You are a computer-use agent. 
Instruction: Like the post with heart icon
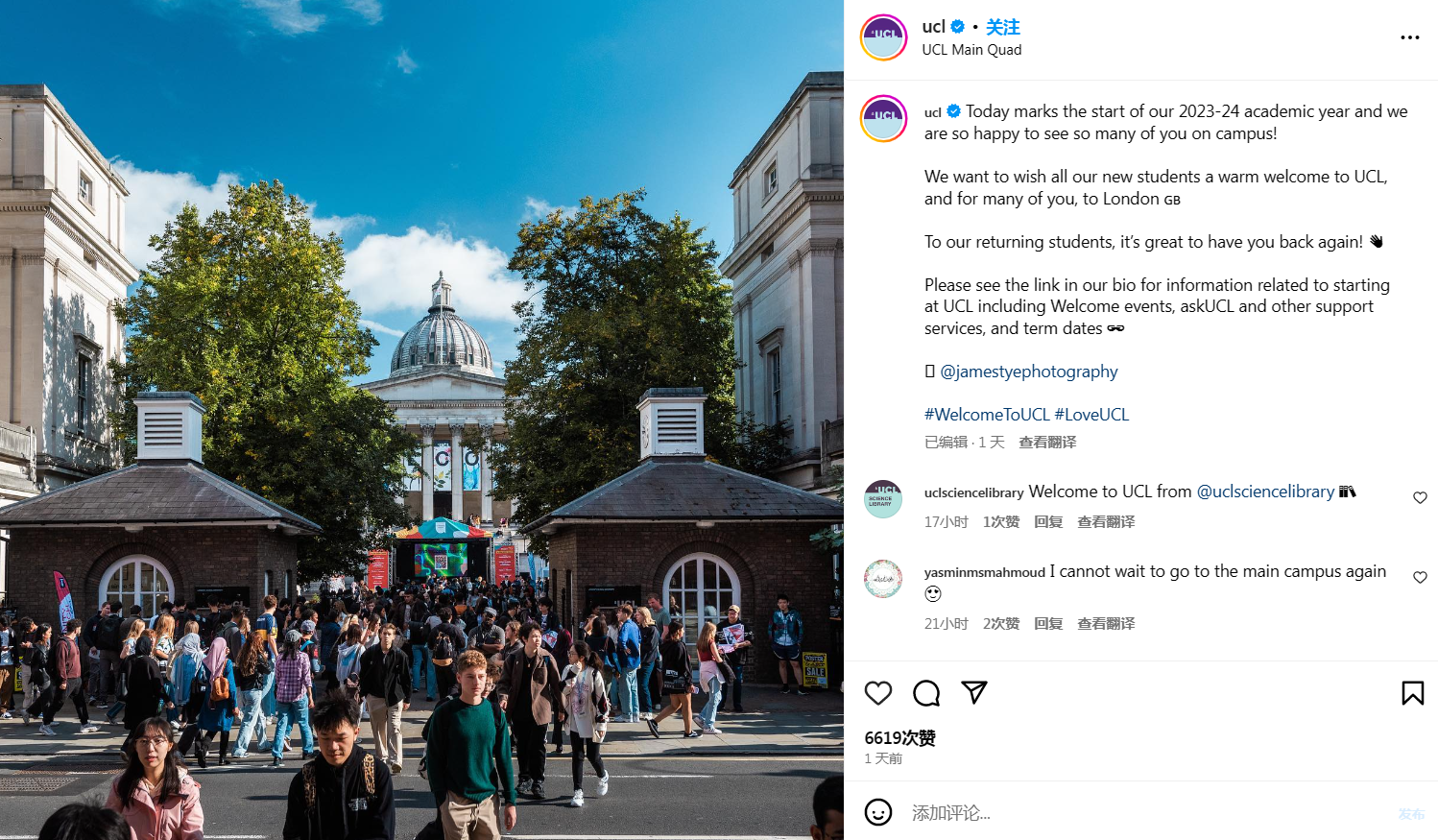pos(878,693)
